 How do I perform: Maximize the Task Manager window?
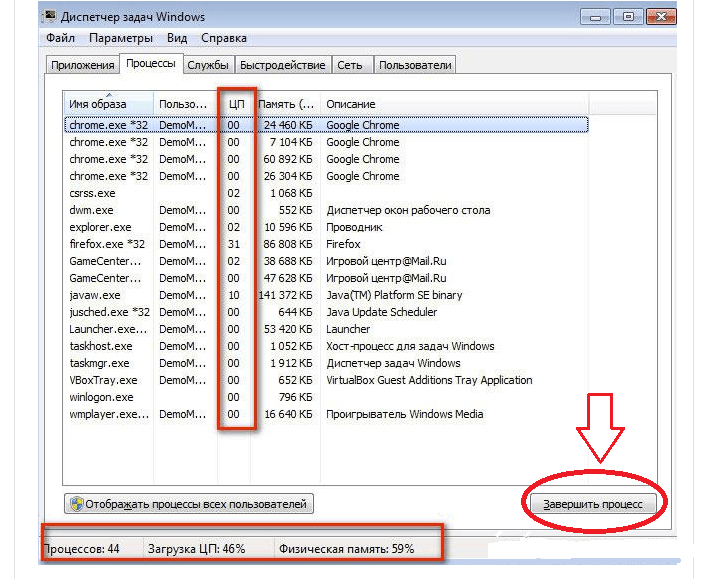point(628,17)
